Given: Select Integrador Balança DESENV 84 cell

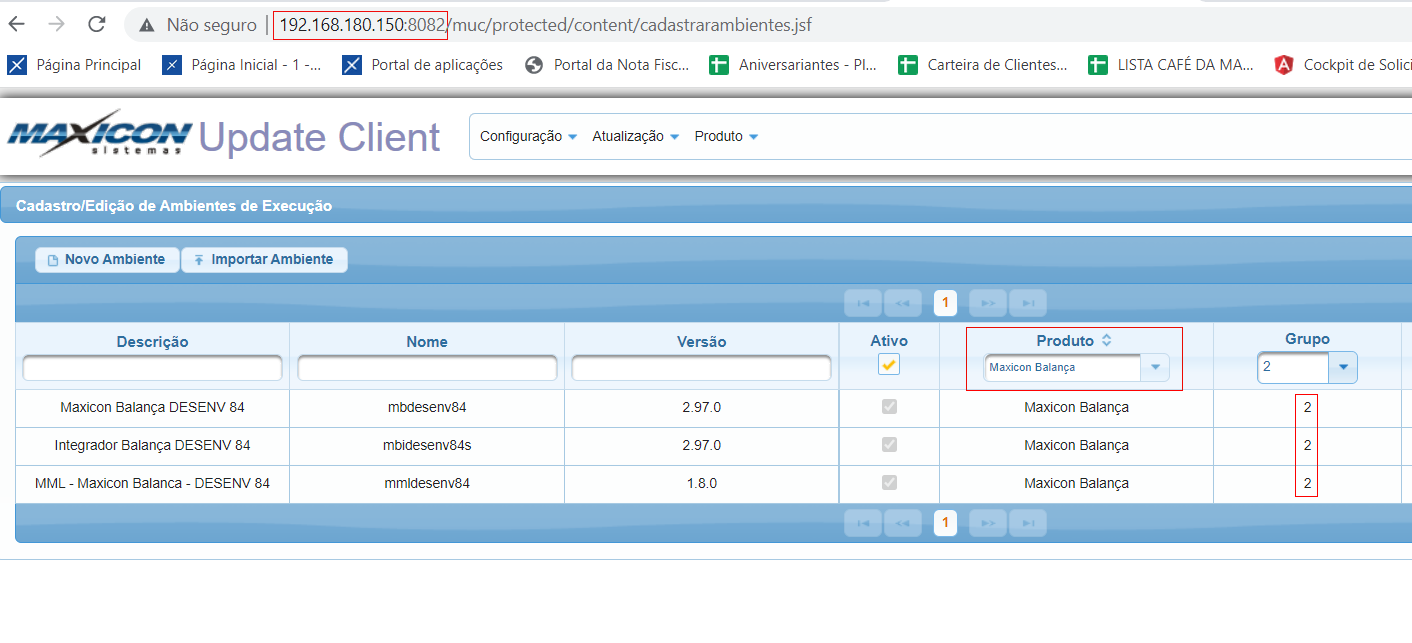Looking at the screenshot, I should point(152,445).
